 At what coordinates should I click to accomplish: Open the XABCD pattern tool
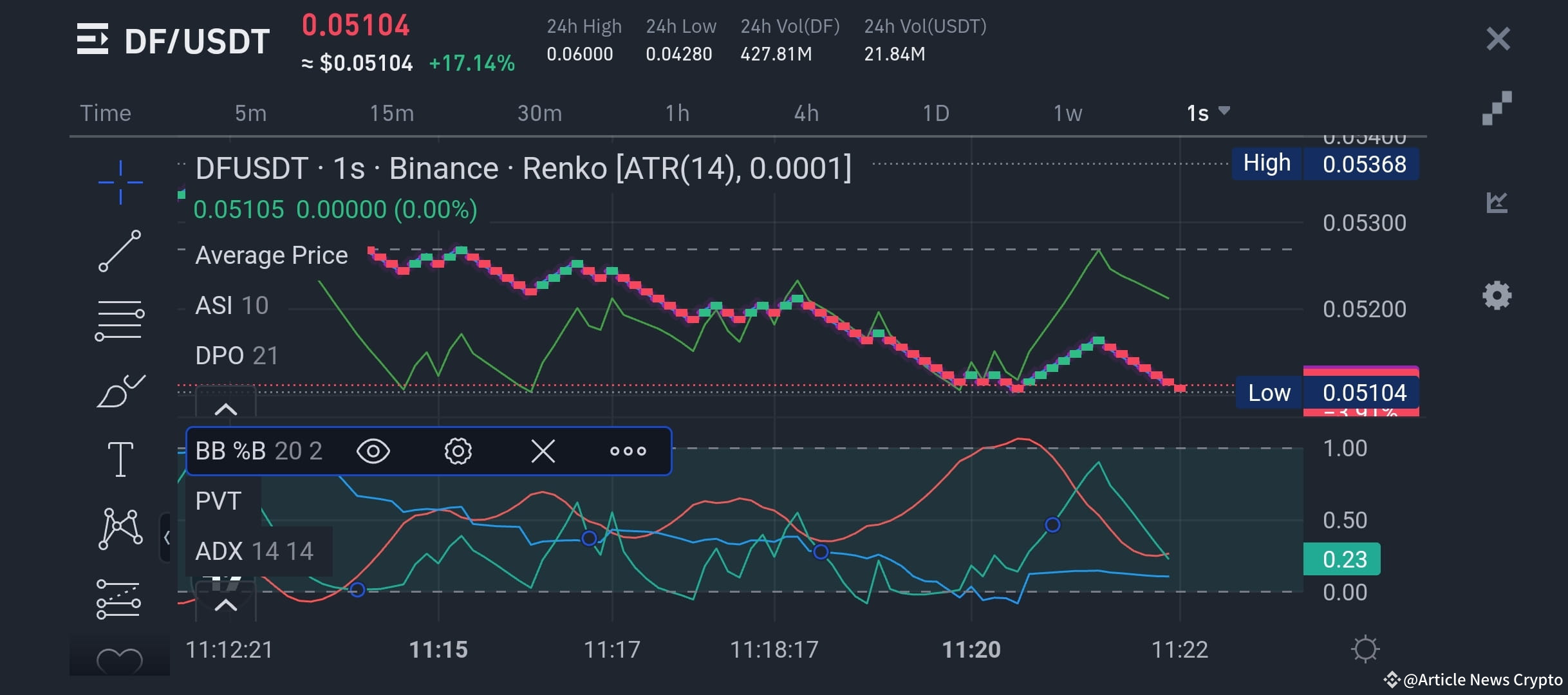[120, 528]
